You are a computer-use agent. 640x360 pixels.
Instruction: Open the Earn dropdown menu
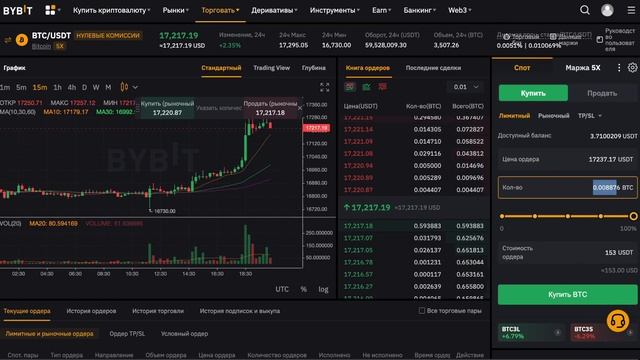381,10
